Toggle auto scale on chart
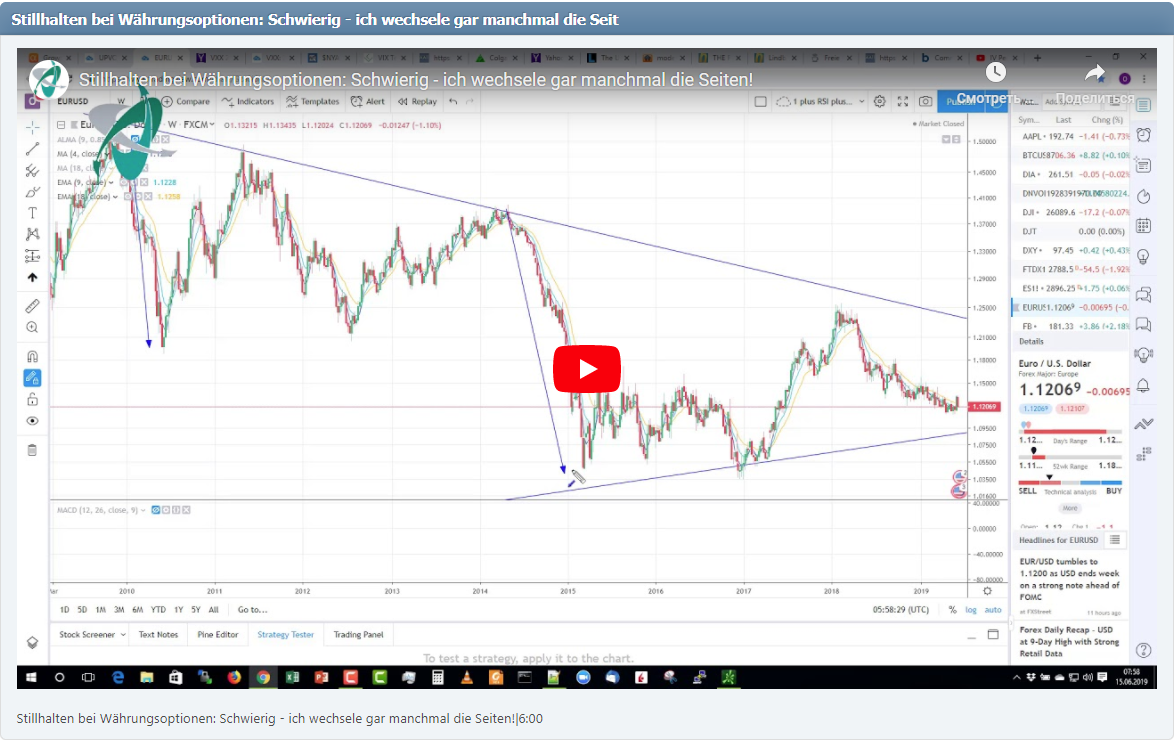Image resolution: width=1174 pixels, height=741 pixels. click(992, 609)
